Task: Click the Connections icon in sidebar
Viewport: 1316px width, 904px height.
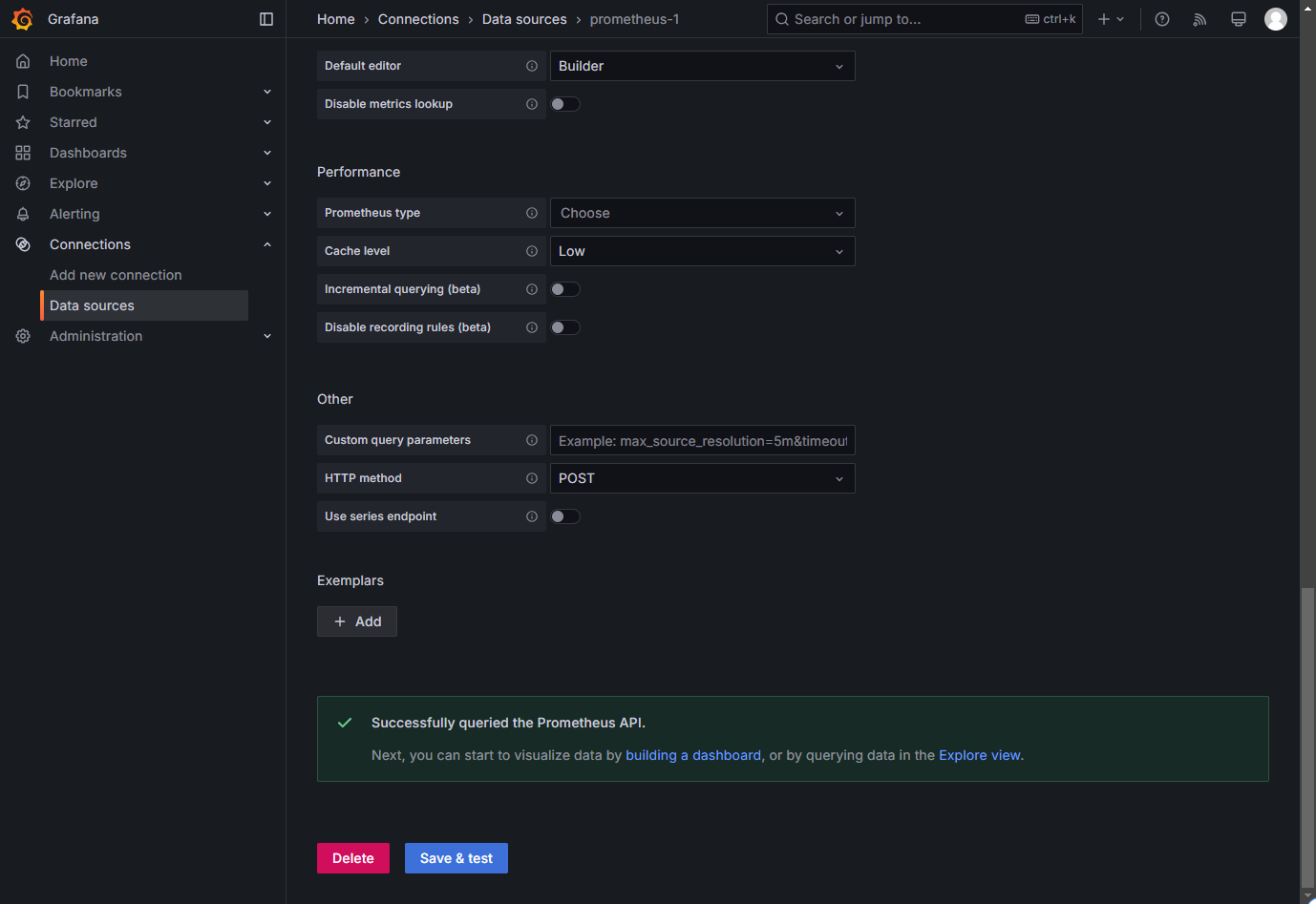Action: point(23,244)
